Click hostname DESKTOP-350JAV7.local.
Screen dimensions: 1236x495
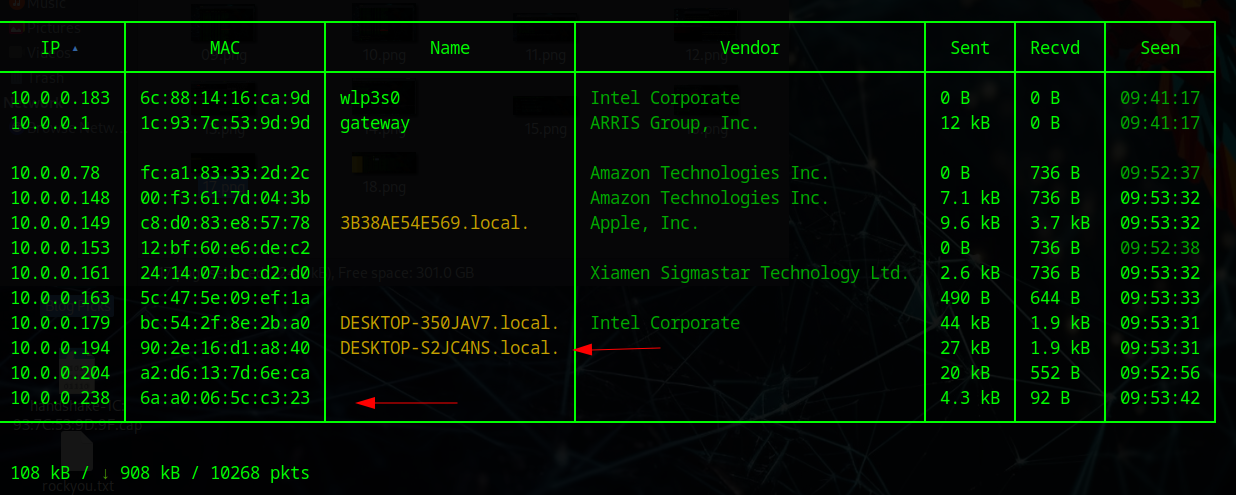(x=450, y=323)
